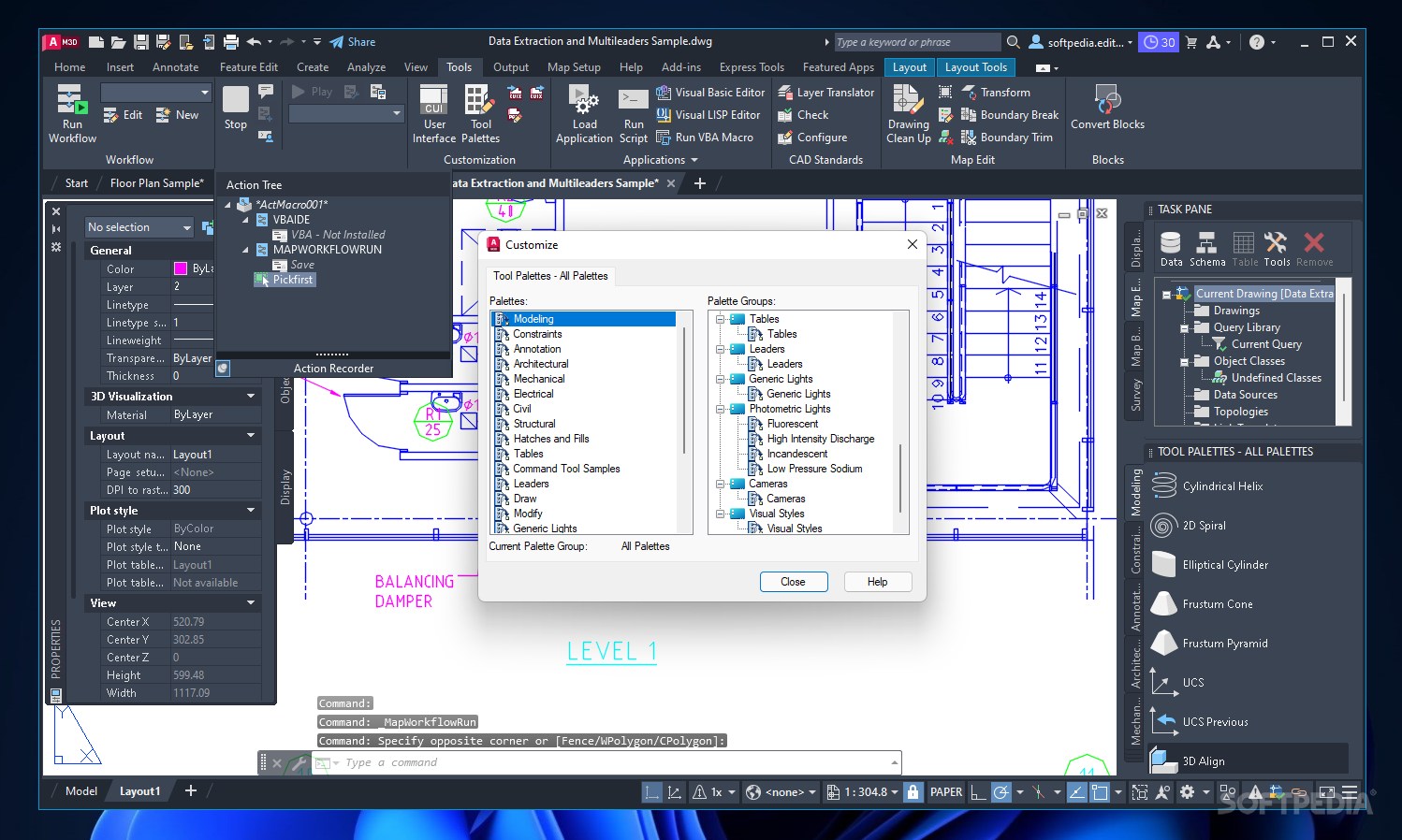
Task: Click the Stop recording button
Action: pos(236,100)
